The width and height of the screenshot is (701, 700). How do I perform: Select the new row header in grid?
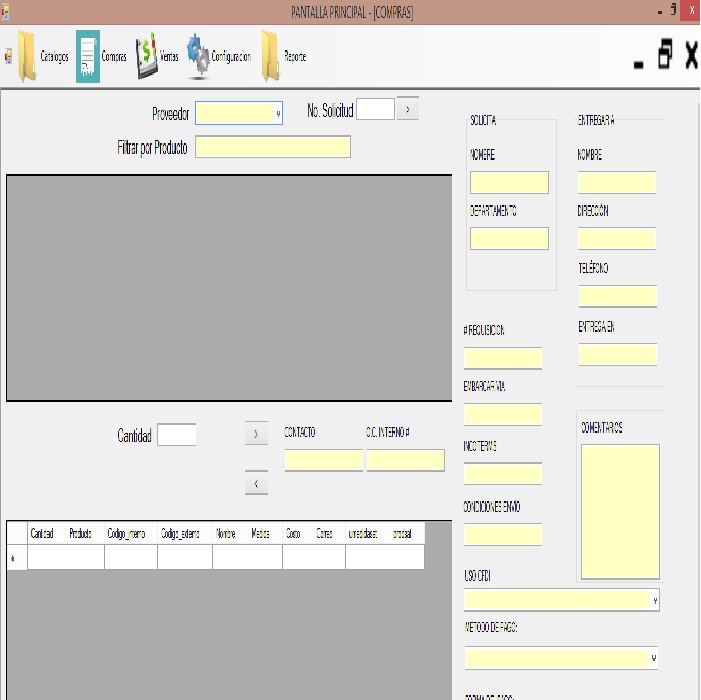pos(16,557)
